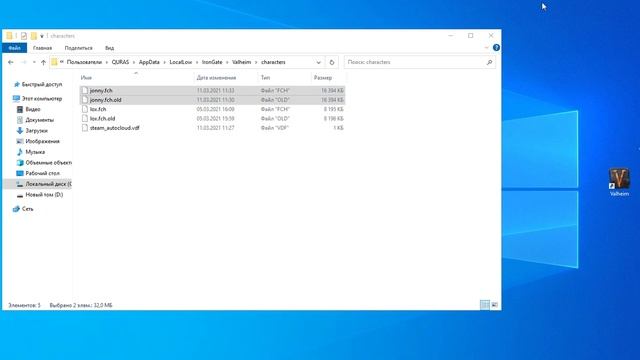The height and width of the screenshot is (360, 640).
Task: Click the Explorer folder icon in title bar
Action: [9, 36]
